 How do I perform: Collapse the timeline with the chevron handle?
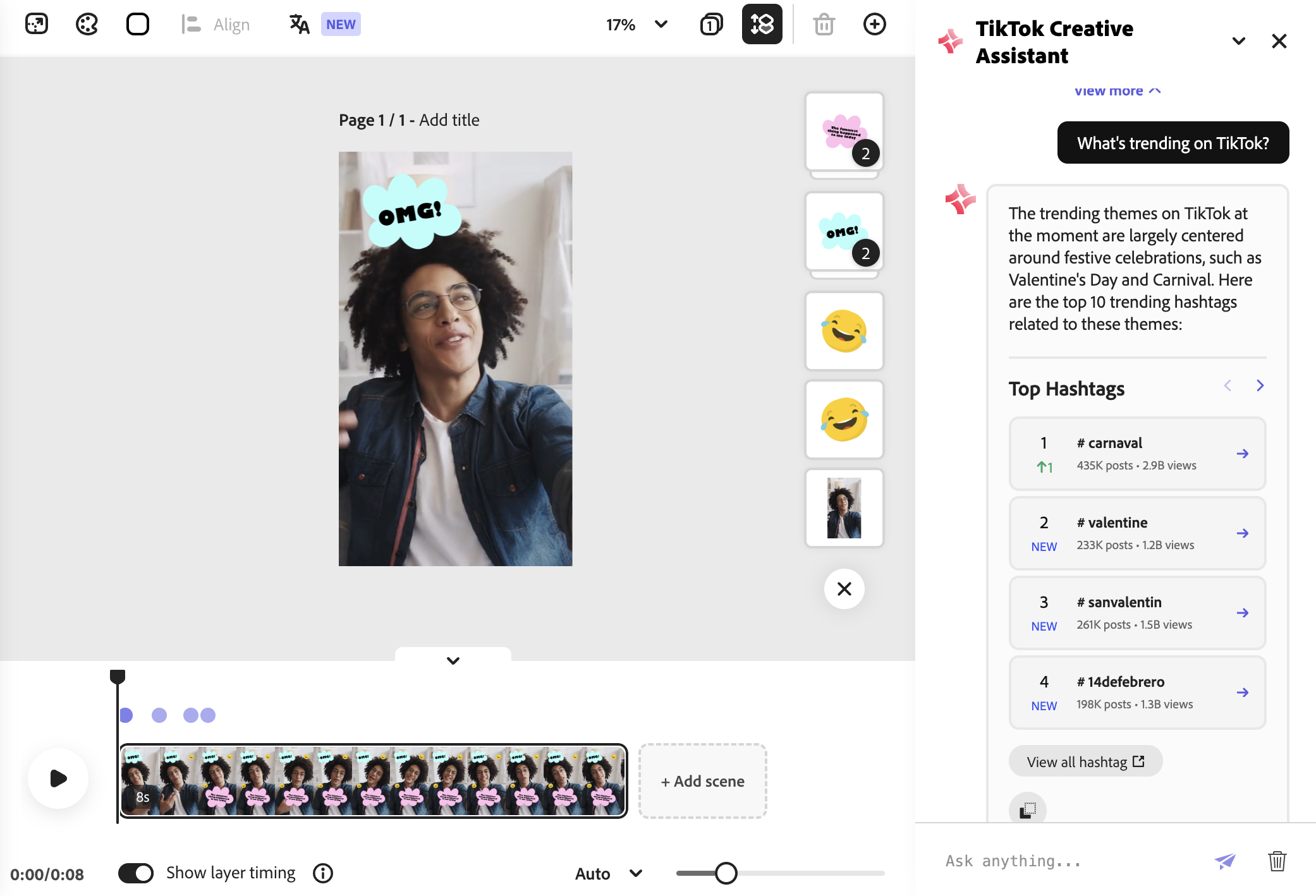453,660
